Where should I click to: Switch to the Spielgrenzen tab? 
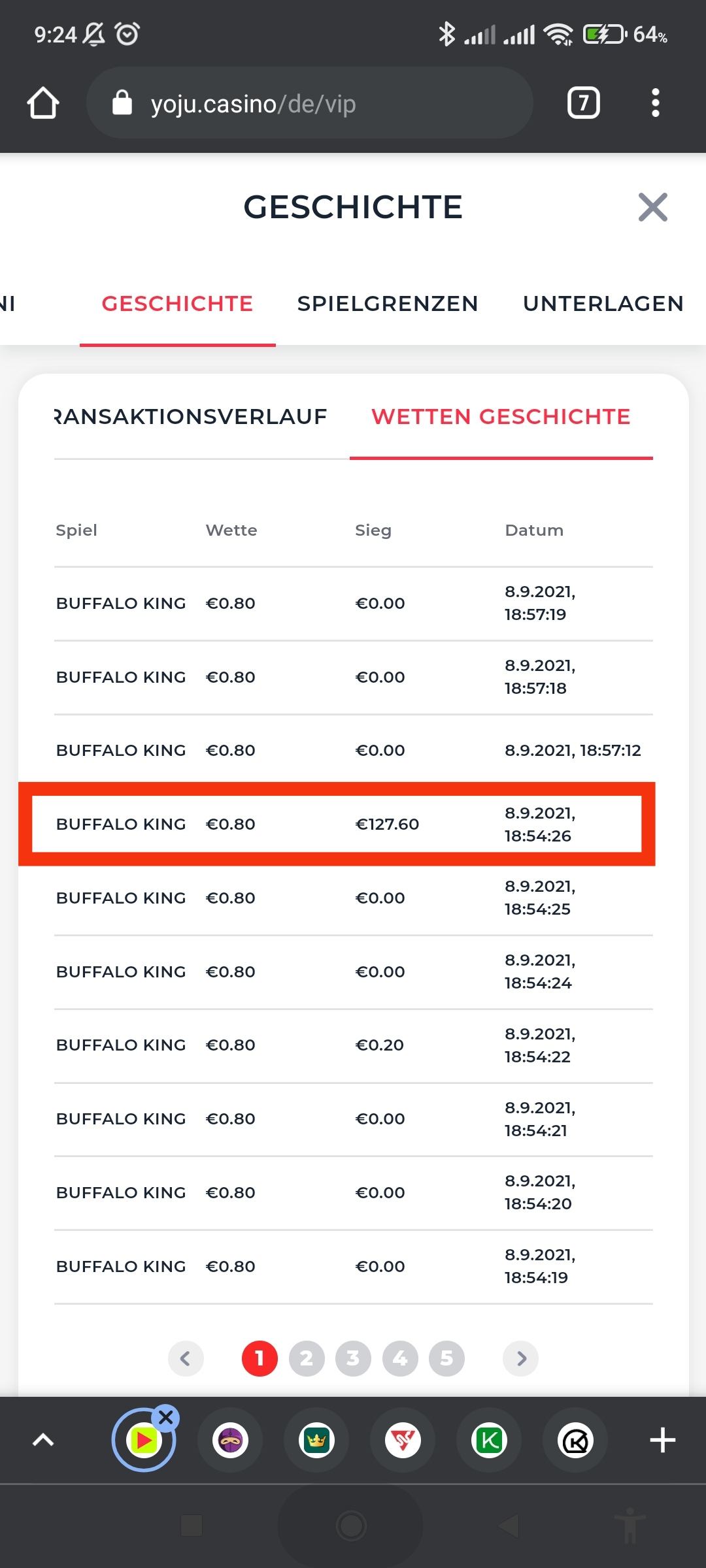click(x=388, y=304)
